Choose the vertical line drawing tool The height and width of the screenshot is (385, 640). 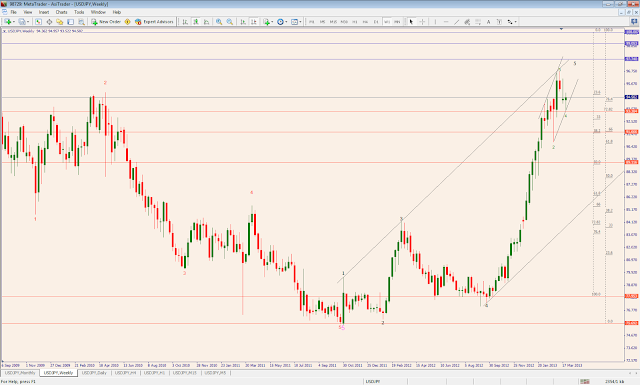[x=435, y=22]
